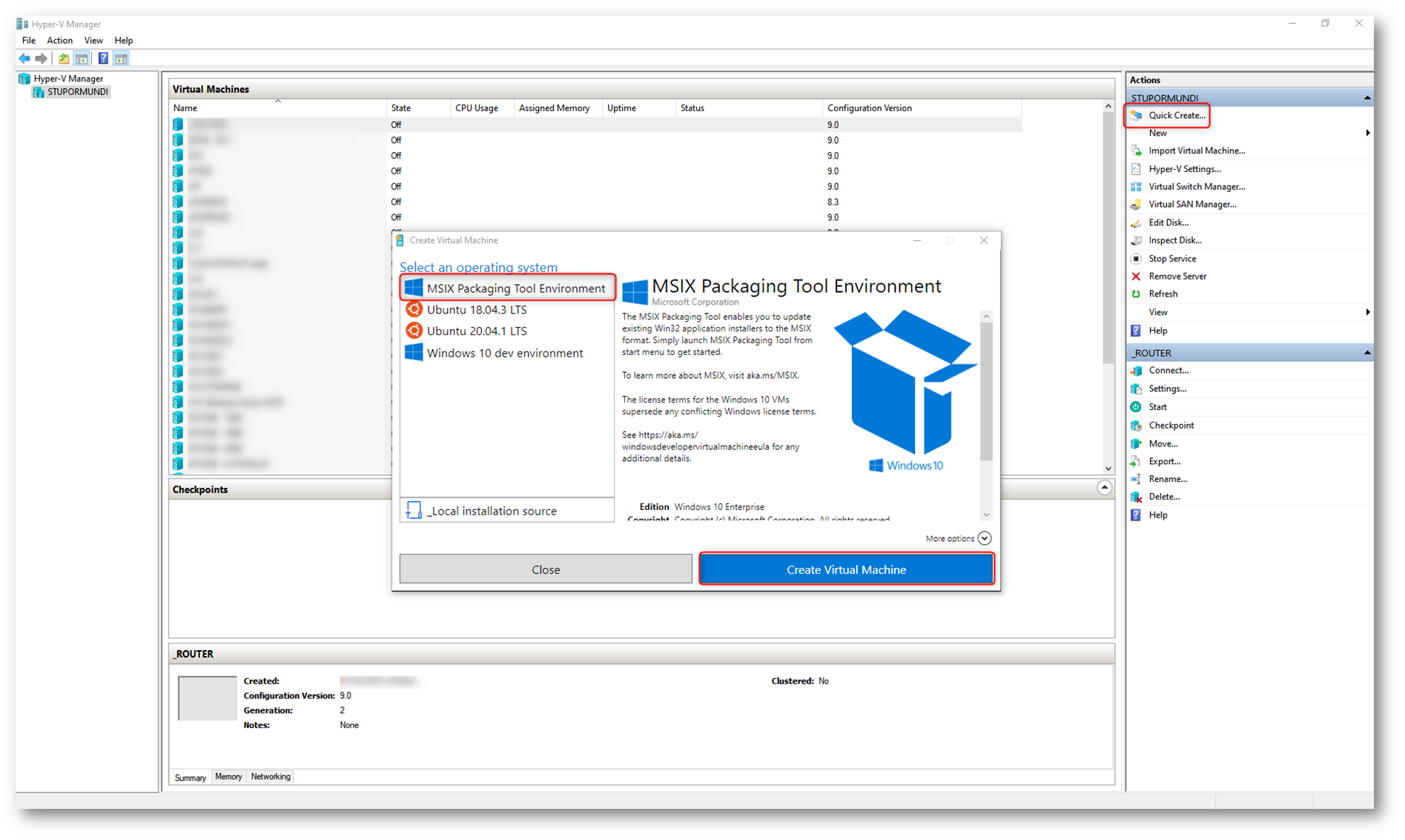Image resolution: width=1405 pixels, height=840 pixels.
Task: Expand More options in Create Virtual Machine
Action: (985, 538)
